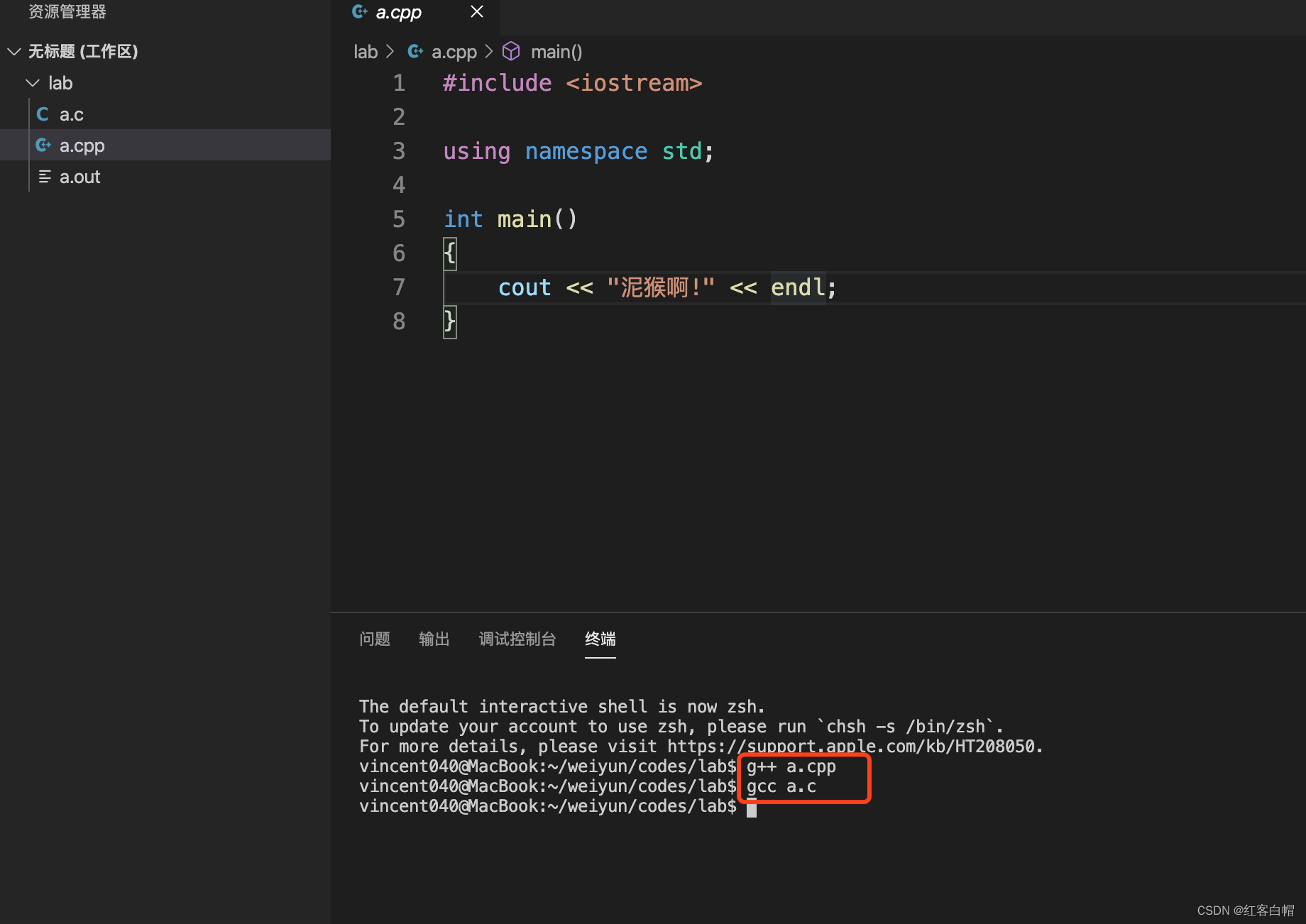Click cout on line 7
The image size is (1306, 924).
tap(525, 287)
